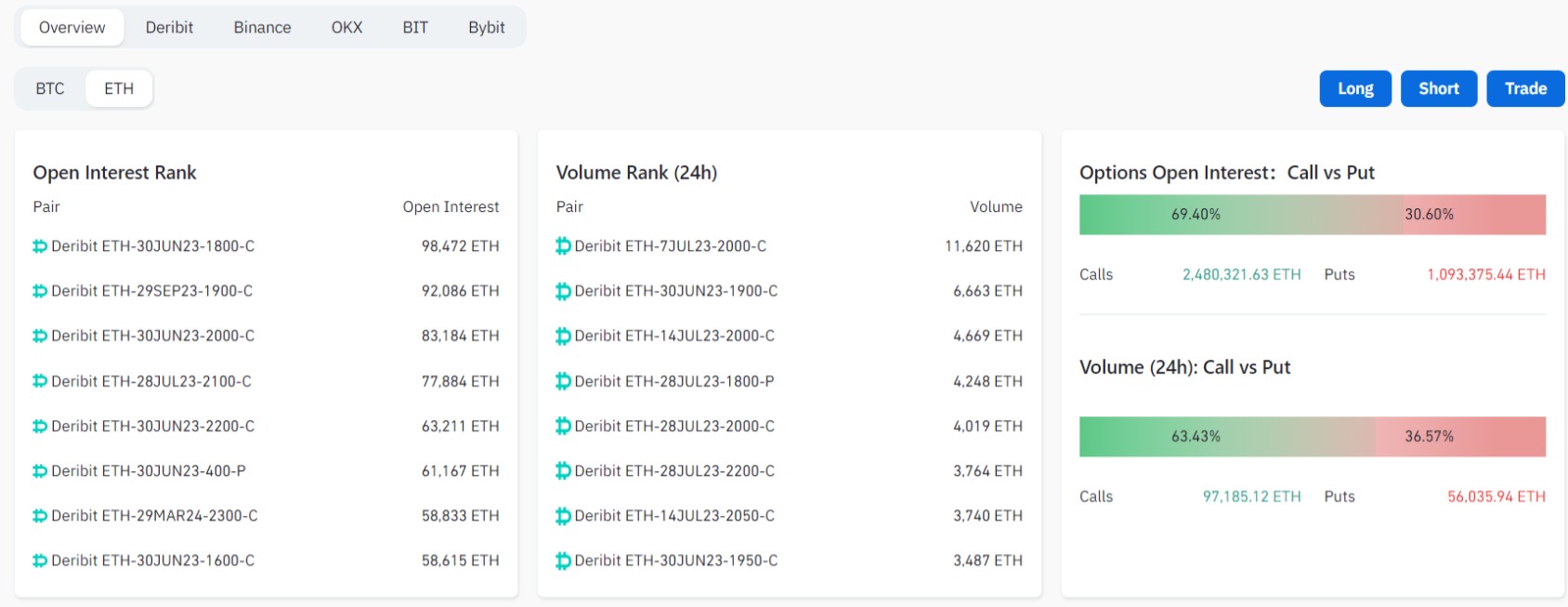This screenshot has height=607, width=1568.
Task: Click the 11,620 ETH volume value
Action: coord(984,246)
